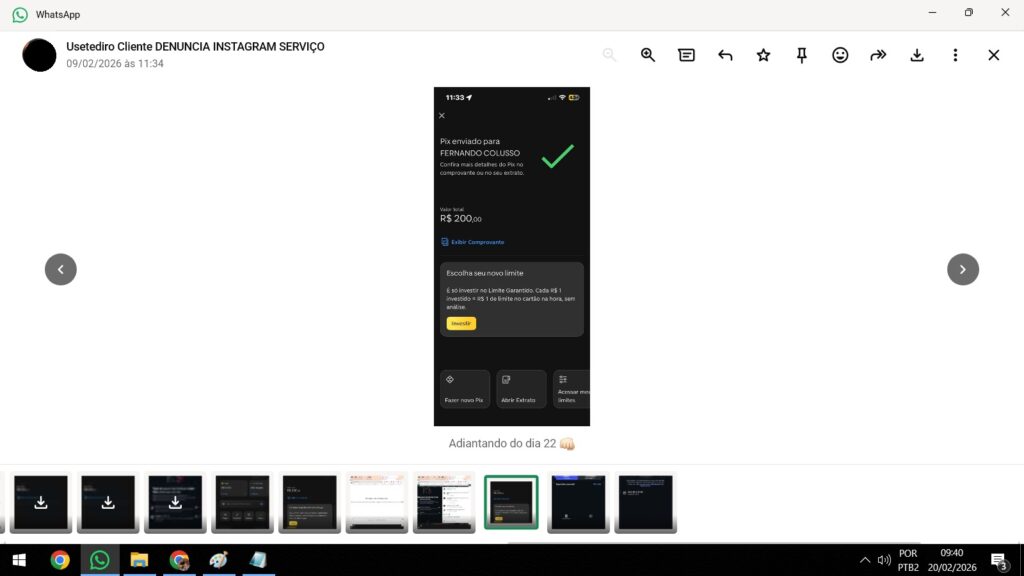Forward the Pix receipt image
Screen dimensions: 1024x576
pos(878,55)
